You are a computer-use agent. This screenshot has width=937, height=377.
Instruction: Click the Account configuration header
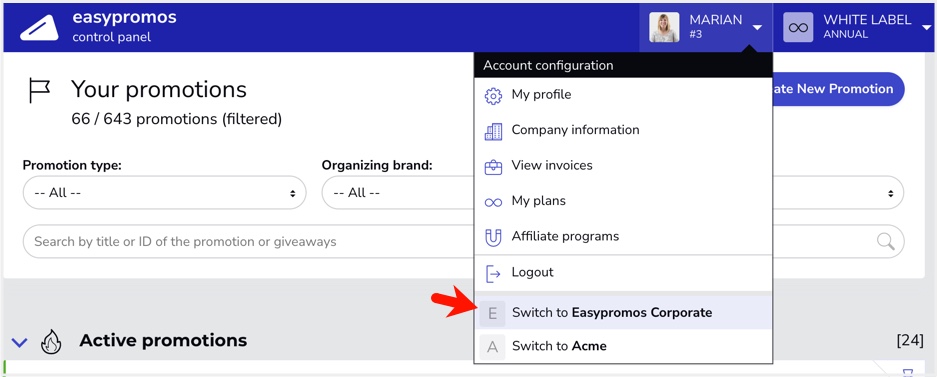[x=623, y=65]
